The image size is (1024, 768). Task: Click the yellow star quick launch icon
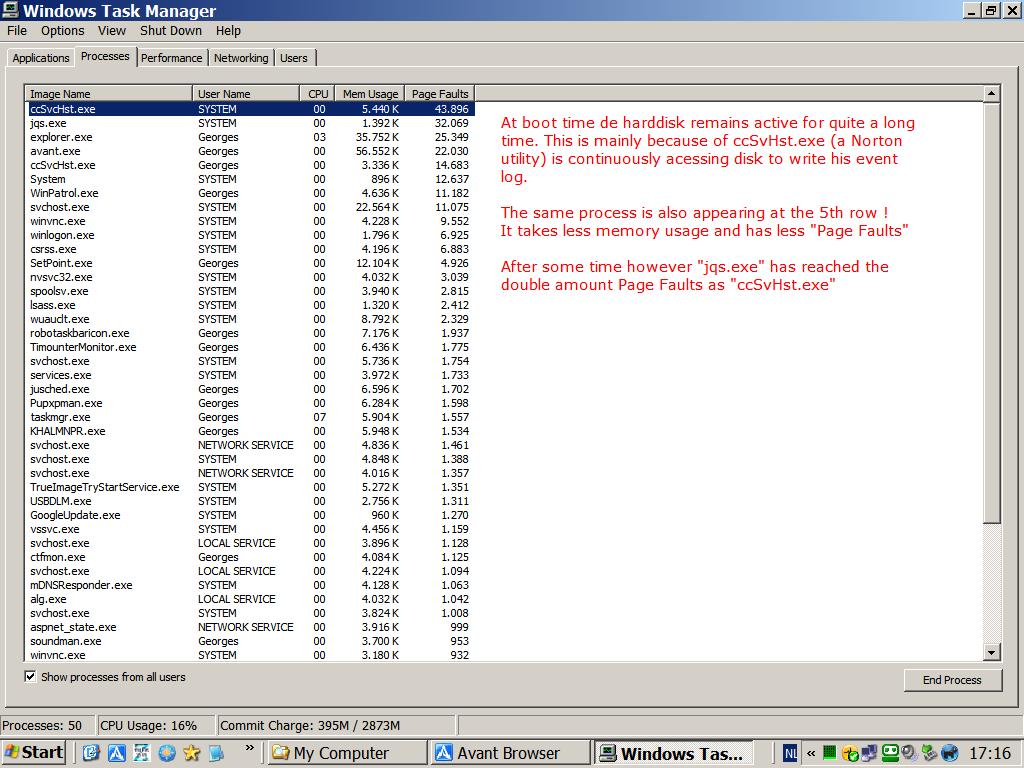coord(191,753)
